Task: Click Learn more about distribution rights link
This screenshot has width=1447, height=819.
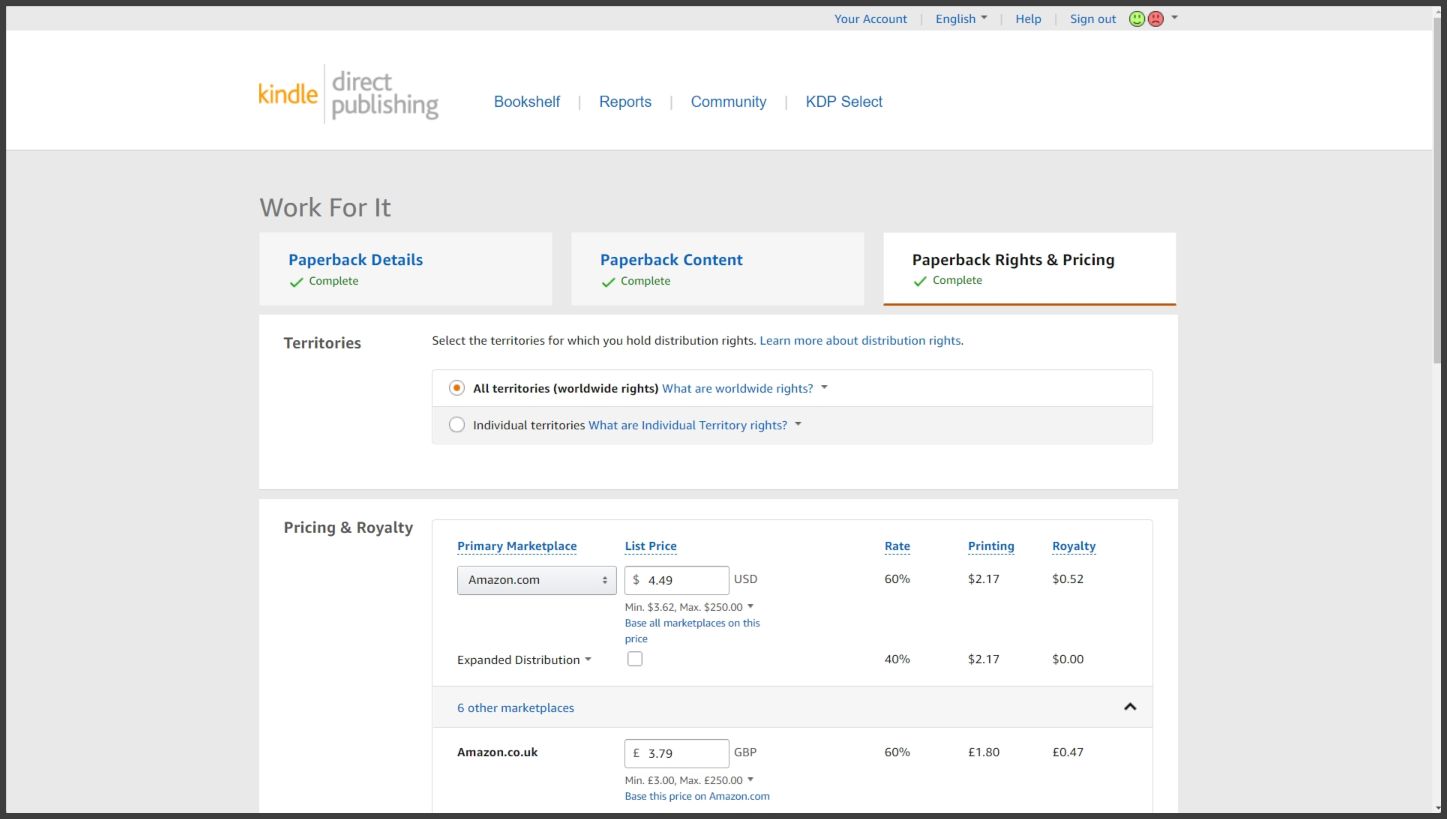Action: (x=860, y=341)
